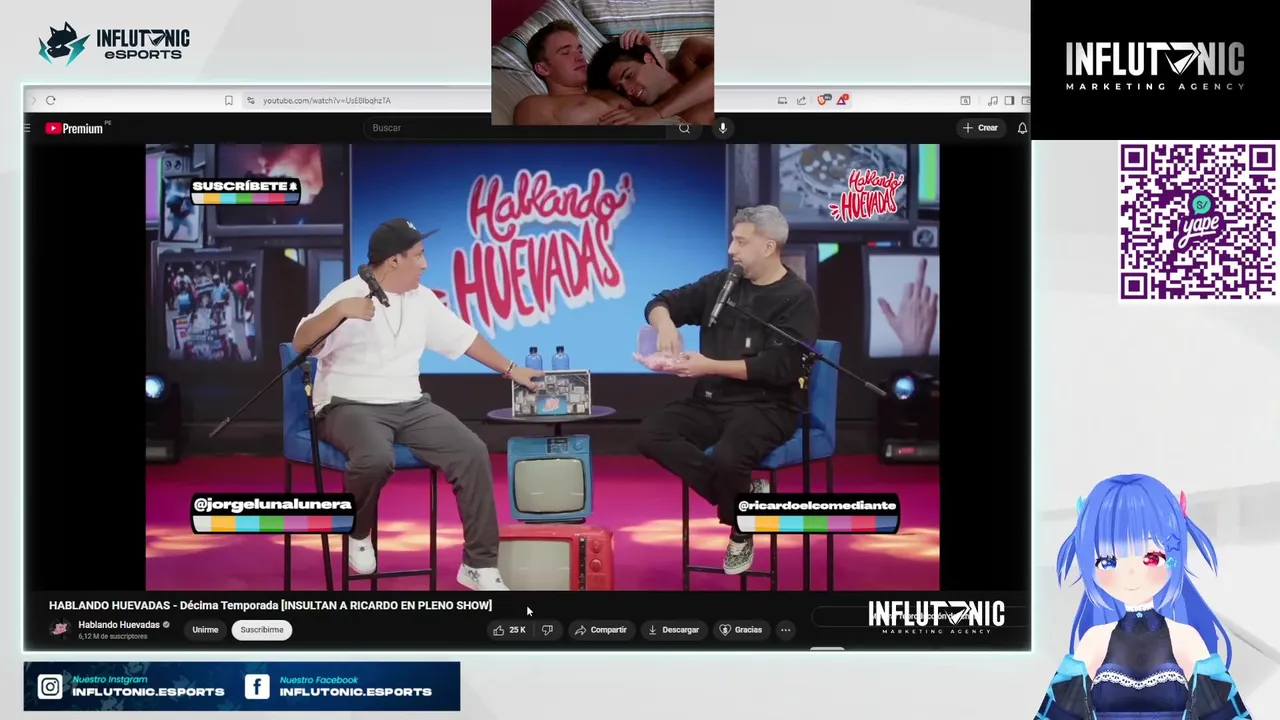Open YouTube notifications bell

point(1022,128)
